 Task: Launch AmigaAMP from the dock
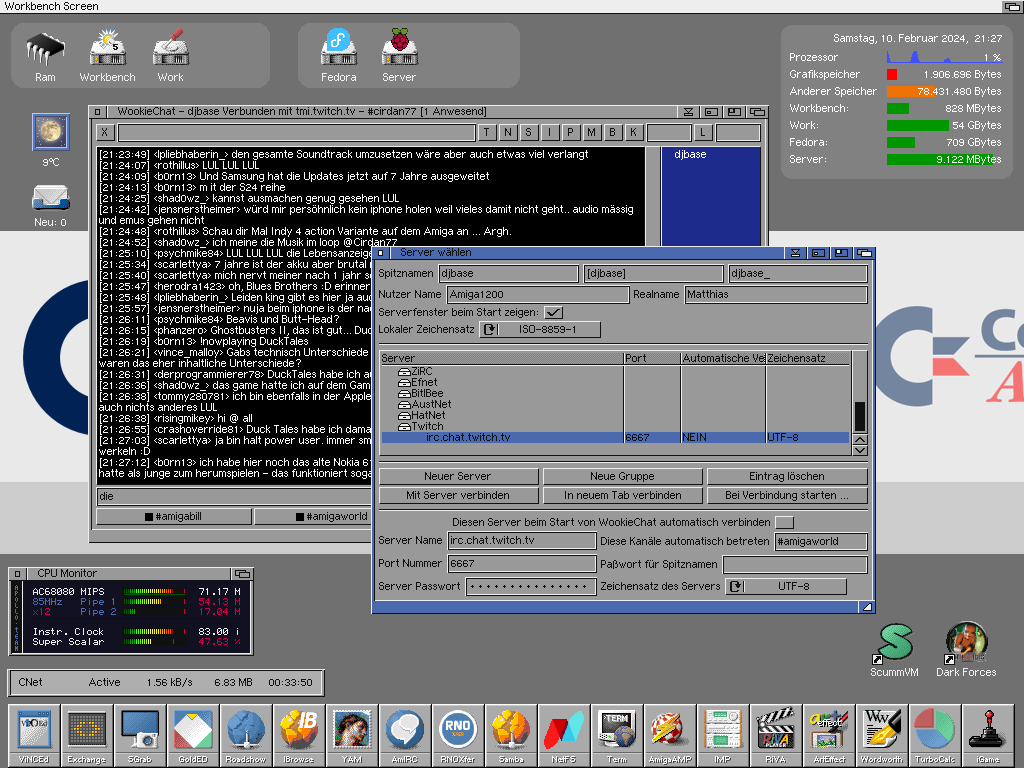[669, 735]
